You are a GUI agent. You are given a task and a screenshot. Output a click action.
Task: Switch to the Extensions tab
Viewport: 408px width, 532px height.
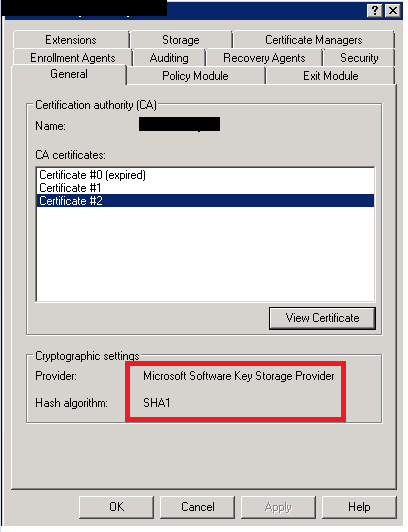click(x=71, y=40)
